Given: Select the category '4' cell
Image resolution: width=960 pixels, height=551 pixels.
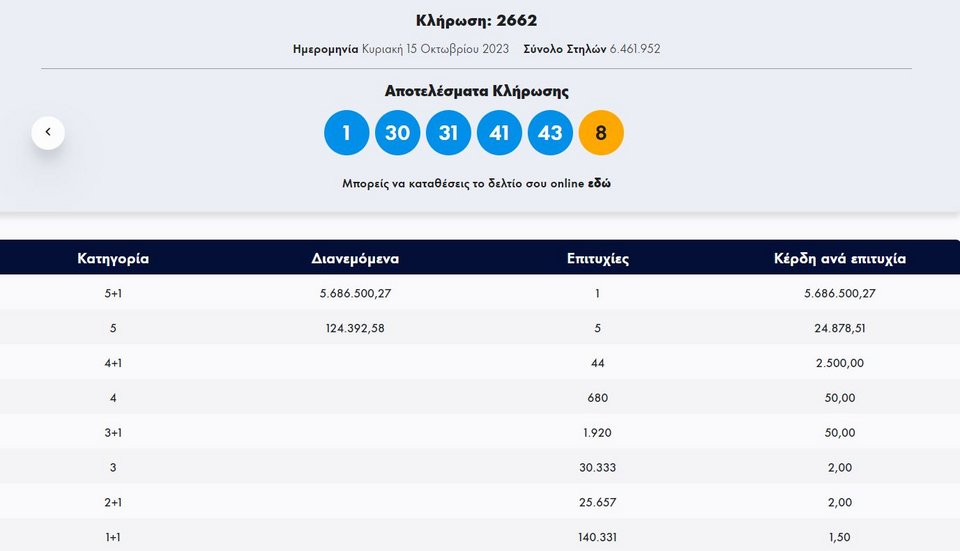Looking at the screenshot, I should (113, 398).
